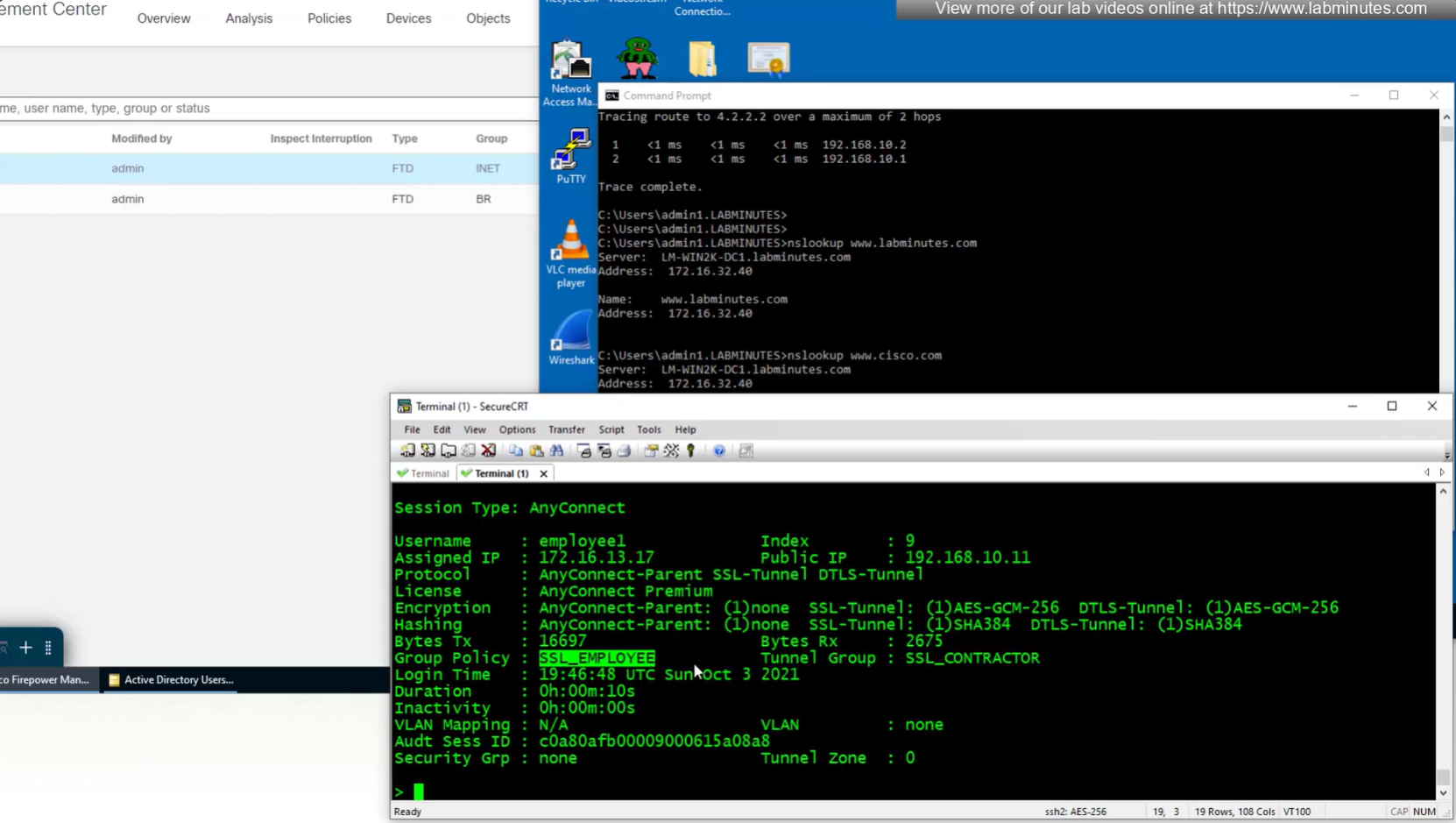Screen dimensions: 1456x823
Task: Click the Paste clipboard icon in SecureCRT
Action: [536, 451]
